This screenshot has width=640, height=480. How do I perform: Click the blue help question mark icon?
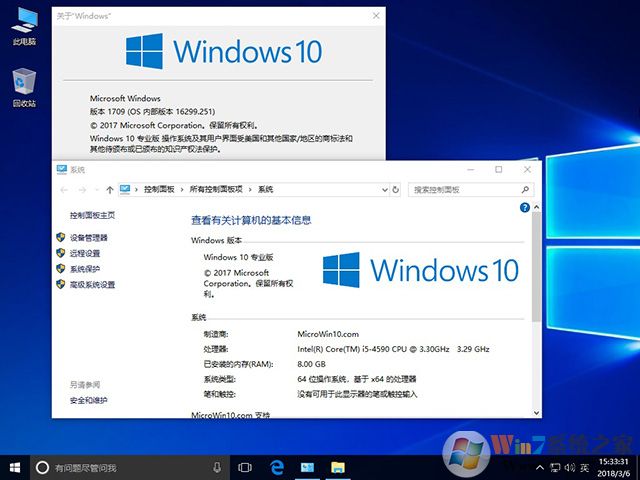pos(525,207)
